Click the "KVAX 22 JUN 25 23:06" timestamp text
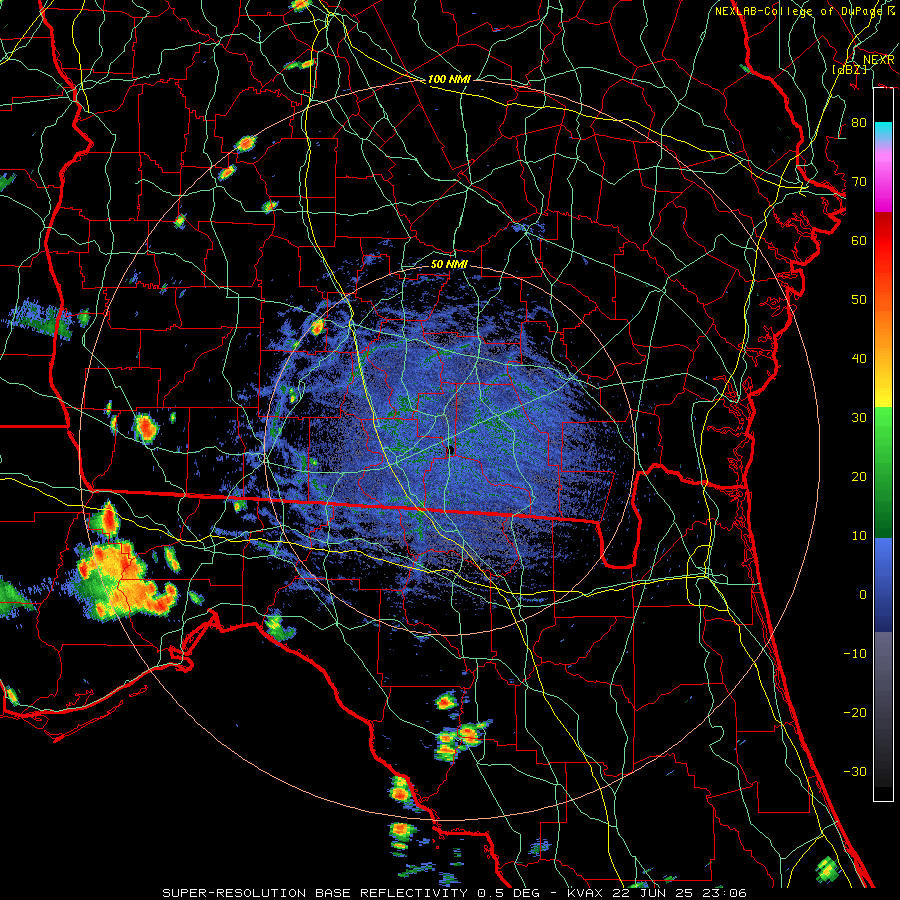Screen dimensions: 900x900 tap(657, 893)
